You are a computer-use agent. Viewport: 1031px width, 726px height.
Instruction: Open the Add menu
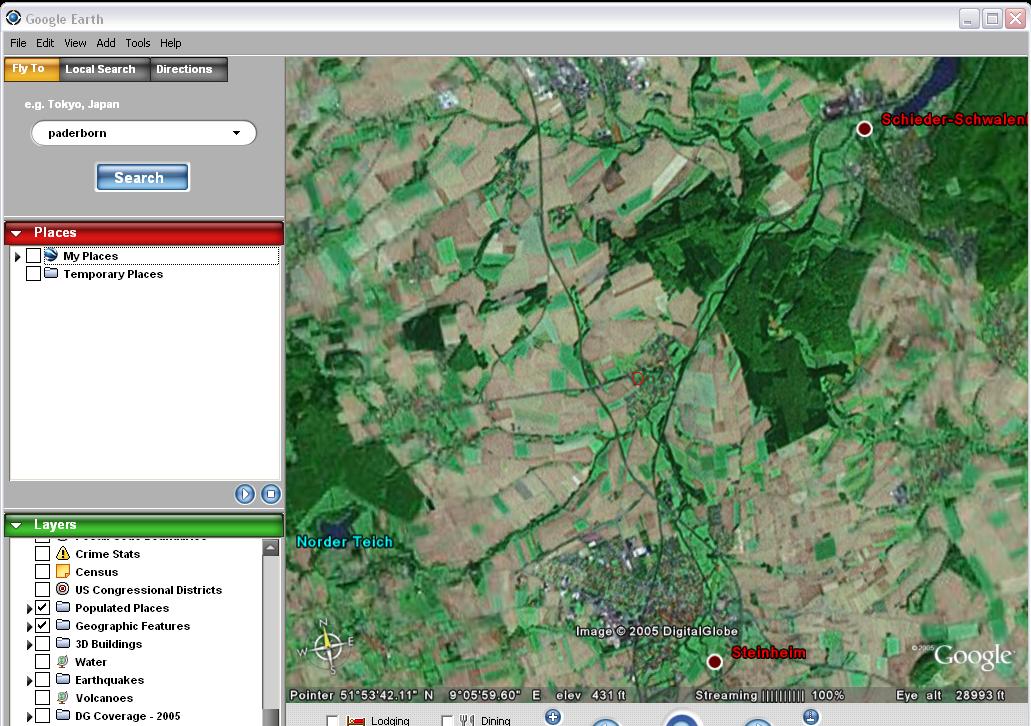tap(106, 43)
